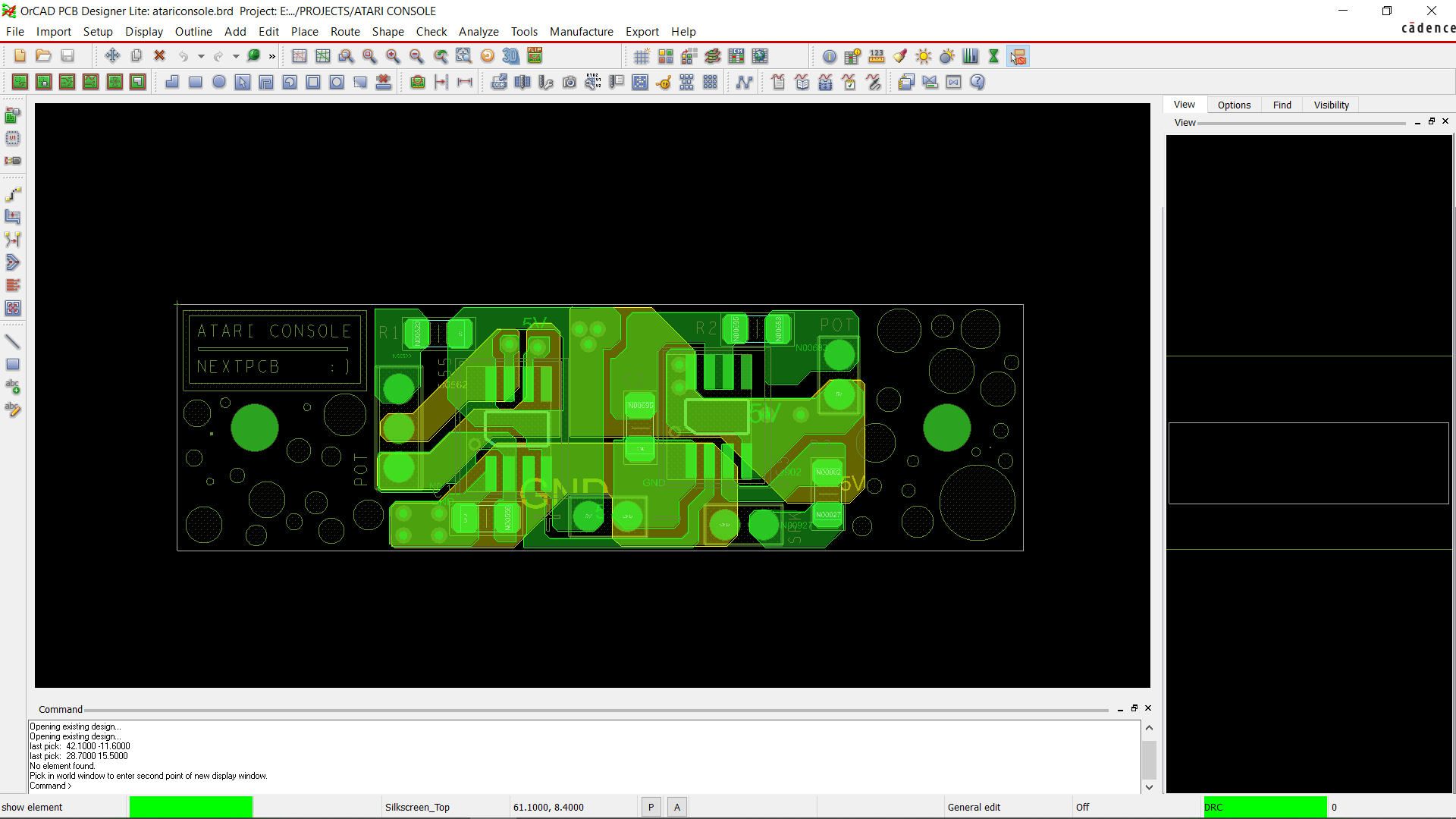Open the Help menu
Image resolution: width=1456 pixels, height=819 pixels.
682,31
